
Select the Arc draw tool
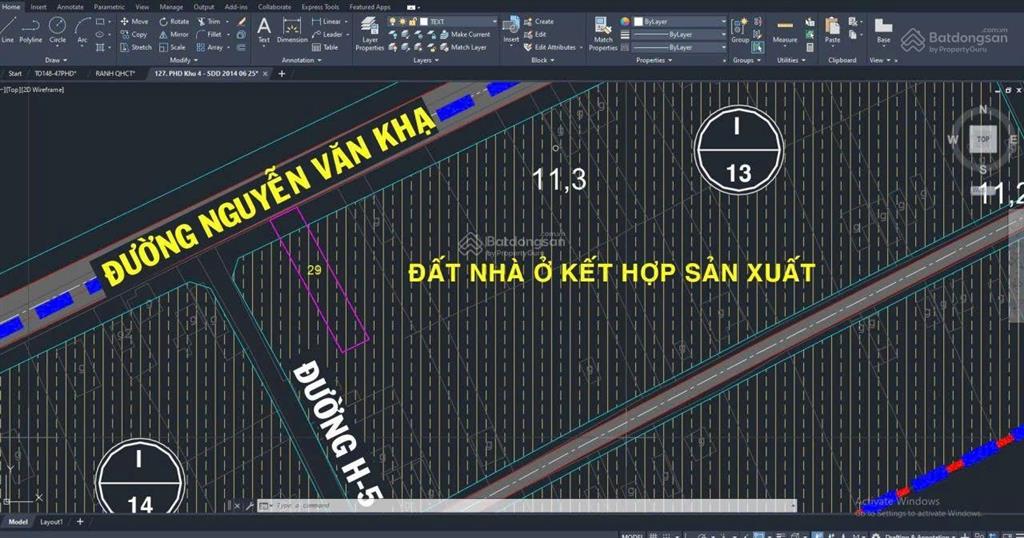(82, 31)
